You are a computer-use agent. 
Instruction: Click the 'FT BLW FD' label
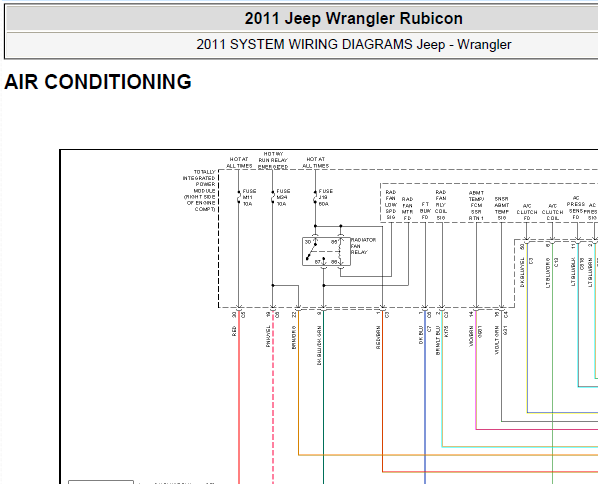pos(425,211)
